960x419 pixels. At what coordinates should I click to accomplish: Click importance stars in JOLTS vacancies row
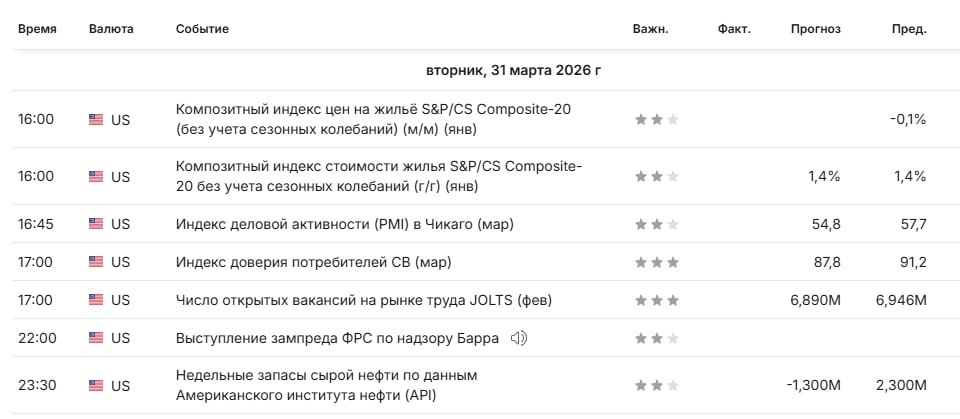[657, 300]
